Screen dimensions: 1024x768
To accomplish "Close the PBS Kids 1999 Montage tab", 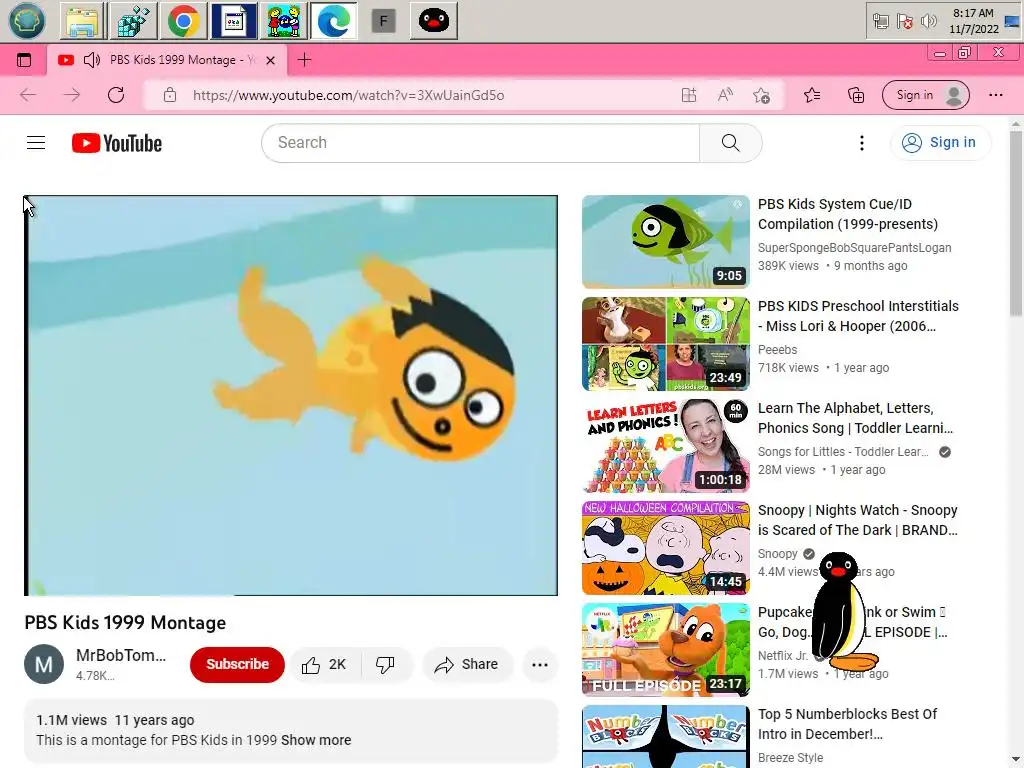I will tap(270, 60).
